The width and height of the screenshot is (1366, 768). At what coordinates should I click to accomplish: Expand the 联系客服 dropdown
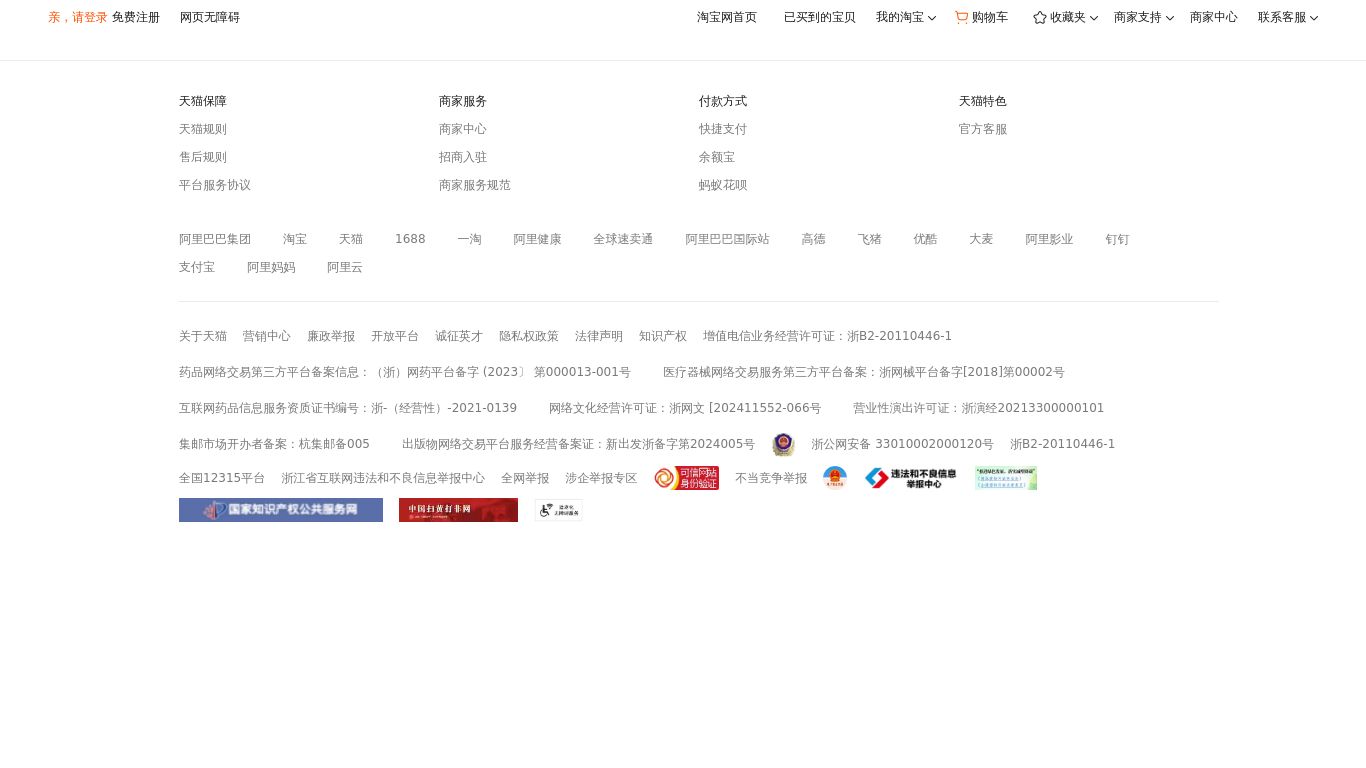1288,17
